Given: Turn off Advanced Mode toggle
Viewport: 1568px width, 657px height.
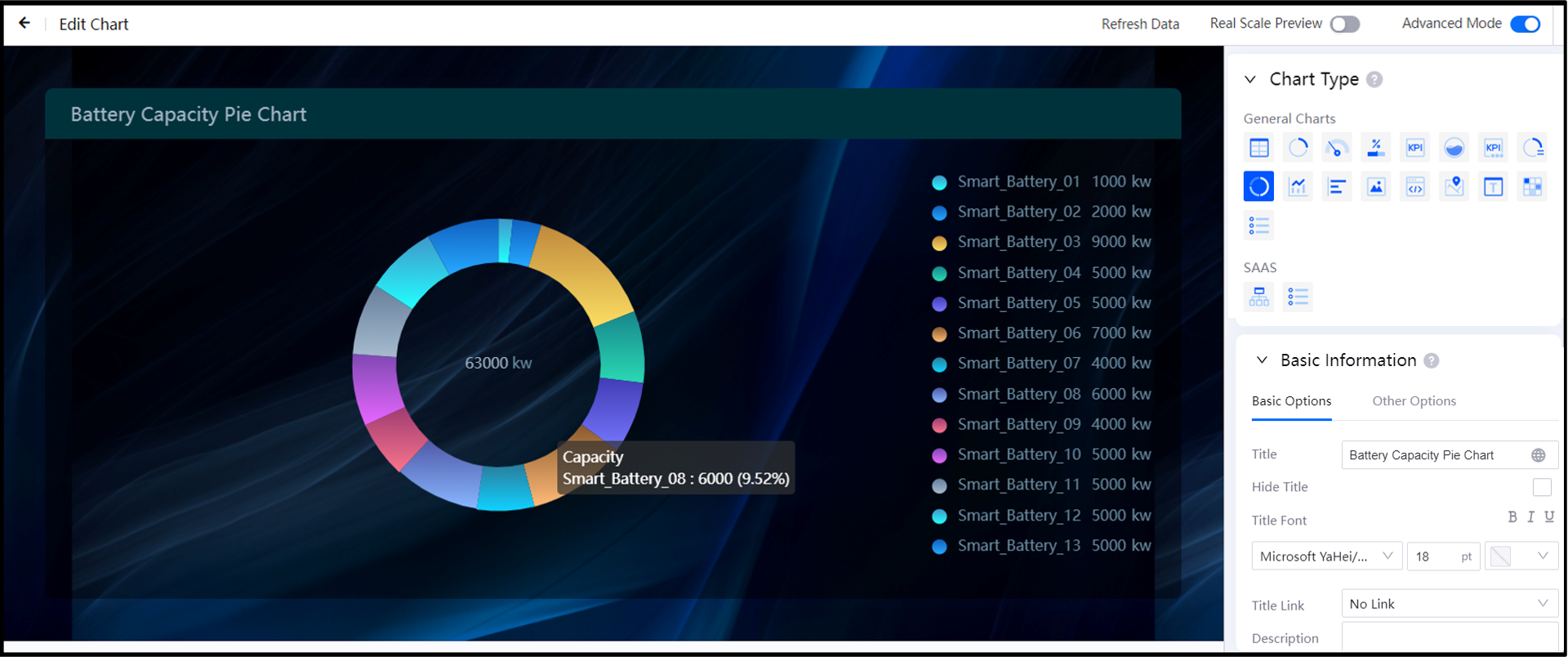Looking at the screenshot, I should pos(1525,25).
